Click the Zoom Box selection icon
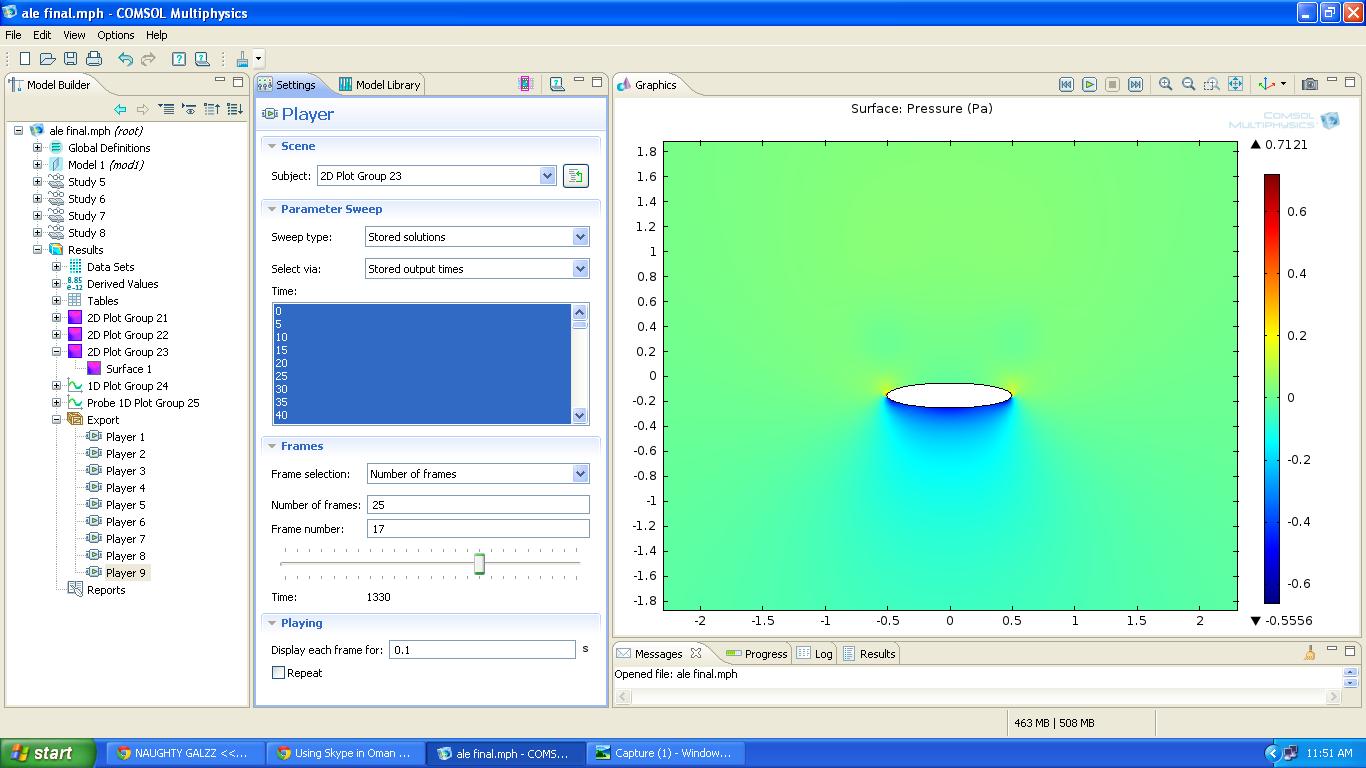Viewport: 1366px width, 768px height. coord(1211,85)
